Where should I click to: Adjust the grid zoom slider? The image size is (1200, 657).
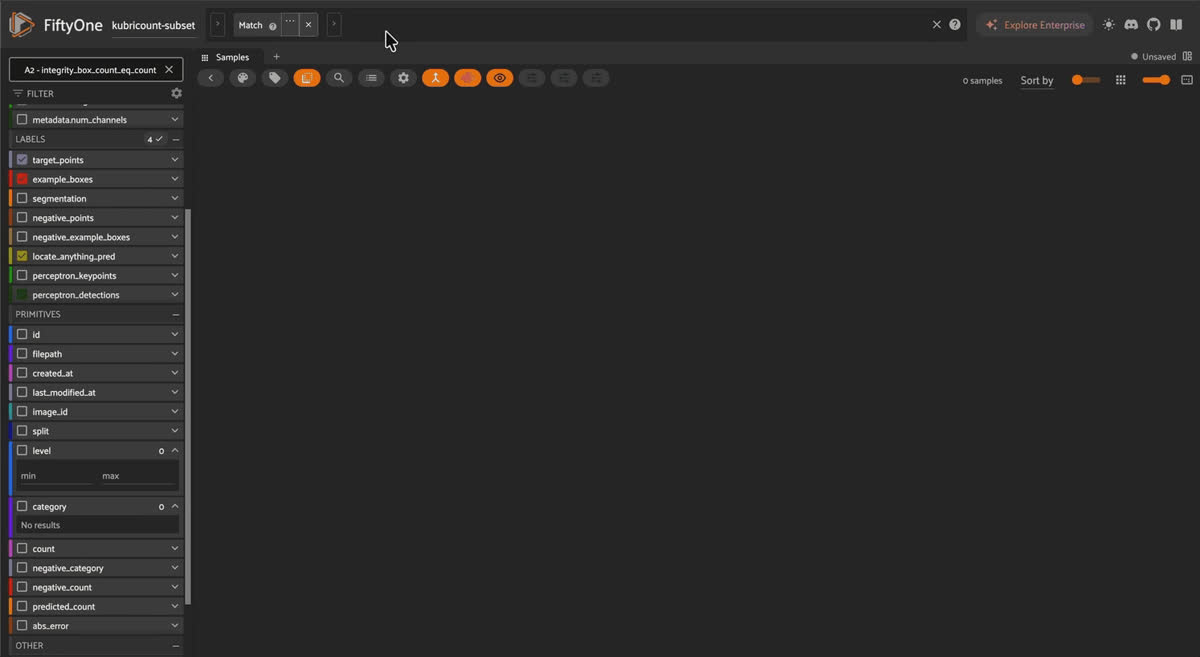[x=1156, y=80]
